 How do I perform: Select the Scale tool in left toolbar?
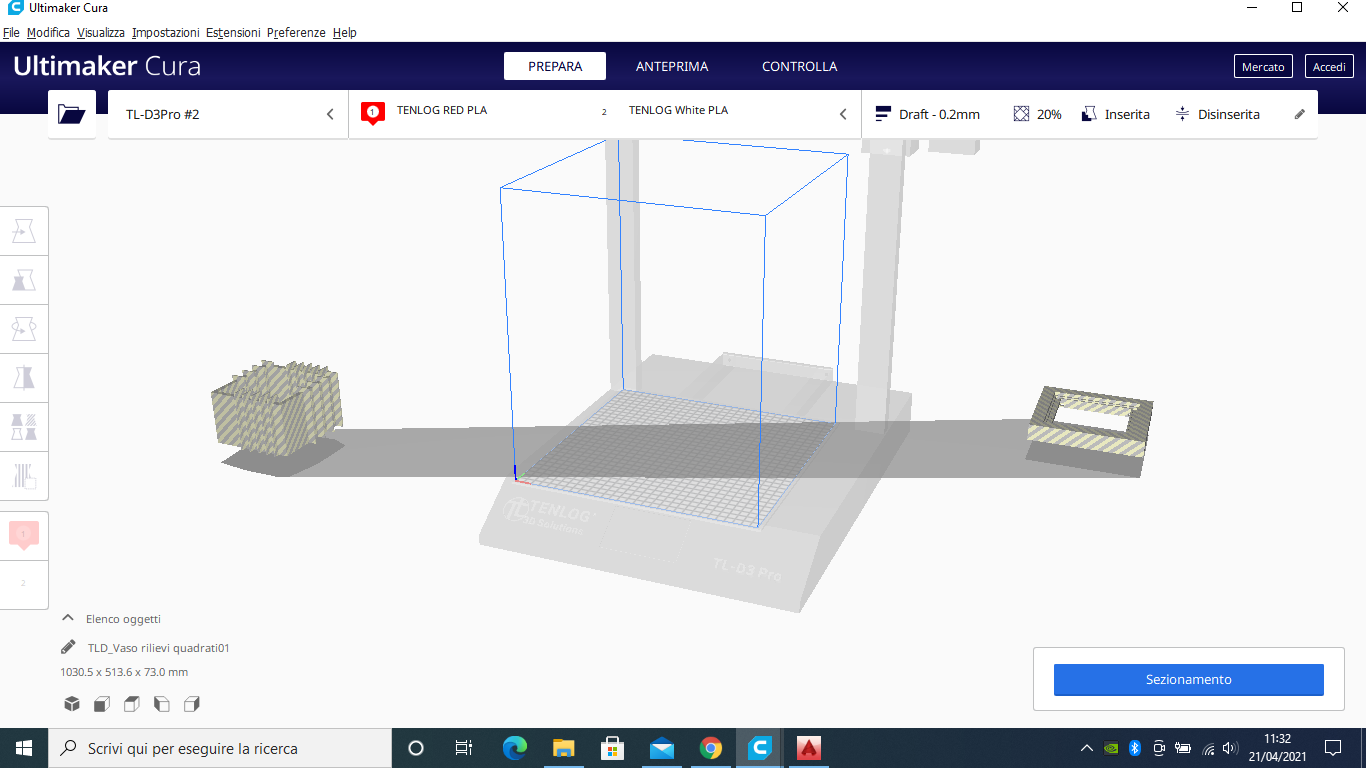24,280
